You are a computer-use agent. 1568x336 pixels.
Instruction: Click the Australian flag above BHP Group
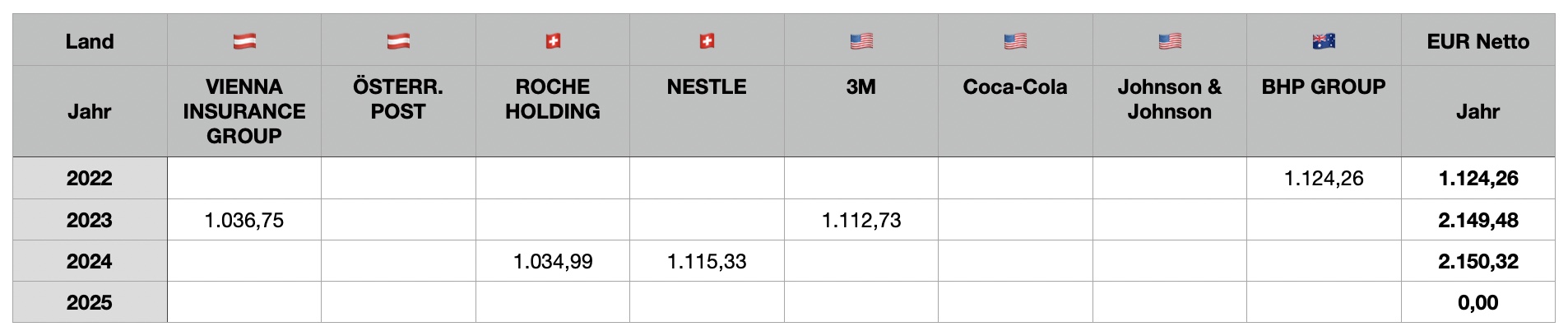(1324, 41)
